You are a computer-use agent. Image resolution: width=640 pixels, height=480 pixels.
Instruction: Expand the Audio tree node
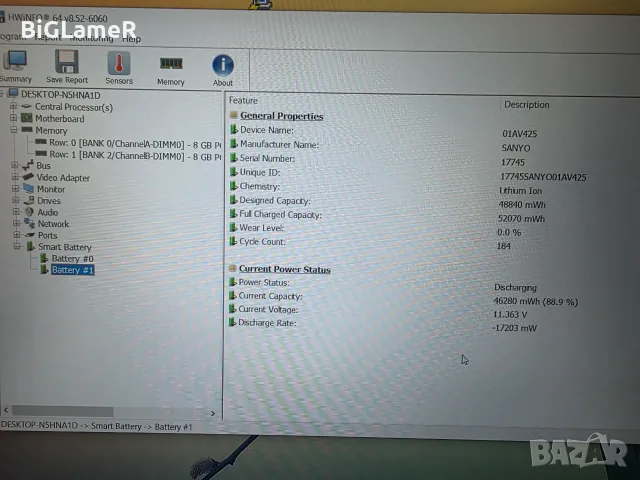pyautogui.click(x=16, y=211)
